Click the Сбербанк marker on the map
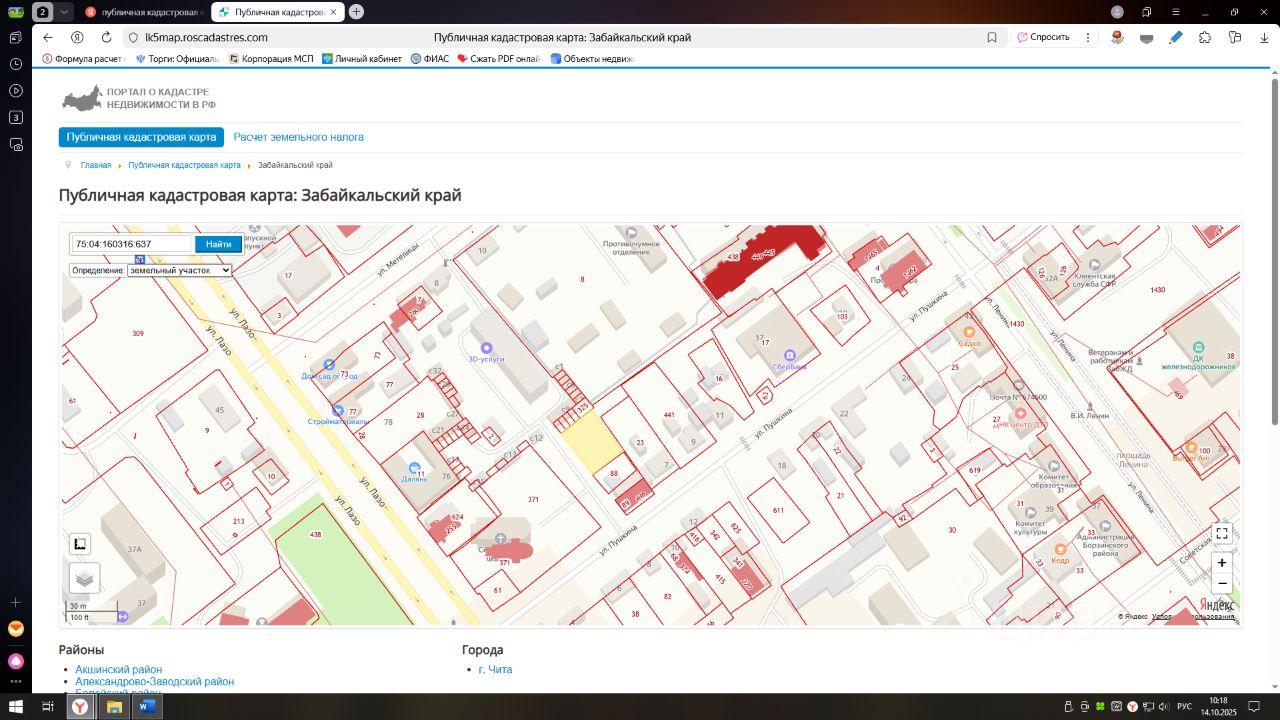 click(x=790, y=355)
